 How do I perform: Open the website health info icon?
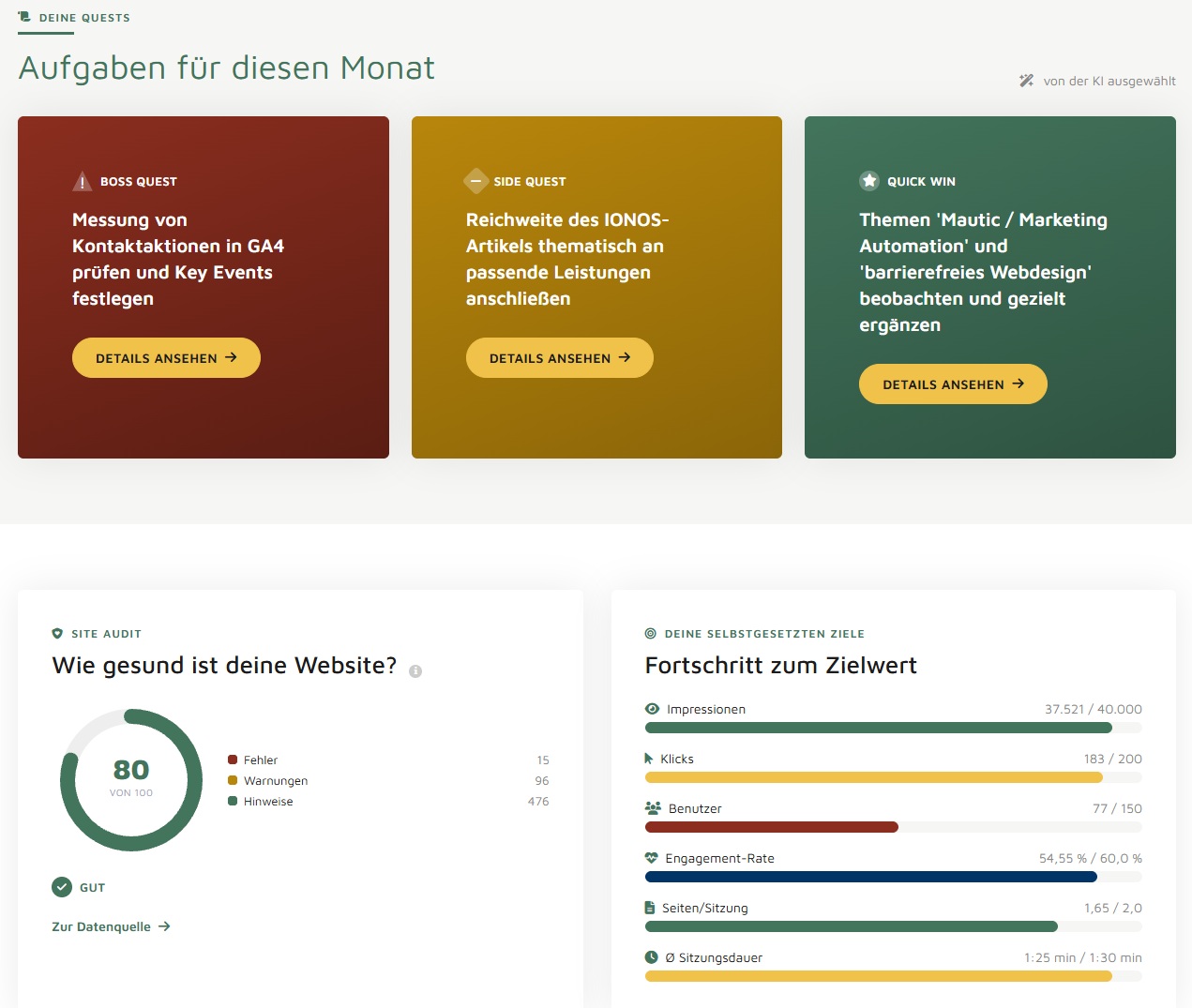click(x=415, y=671)
